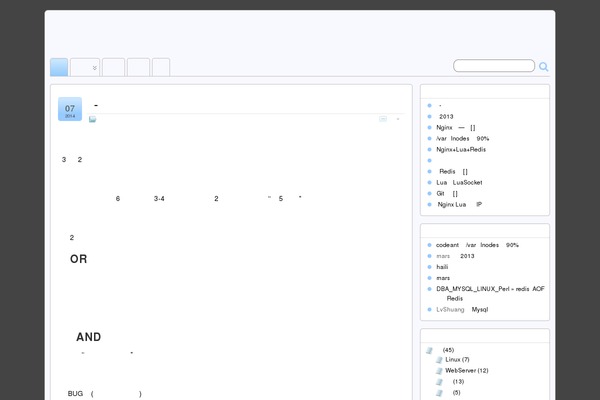Open the 'Nginx — []' recent post
The width and height of the screenshot is (600, 400).
(456, 128)
